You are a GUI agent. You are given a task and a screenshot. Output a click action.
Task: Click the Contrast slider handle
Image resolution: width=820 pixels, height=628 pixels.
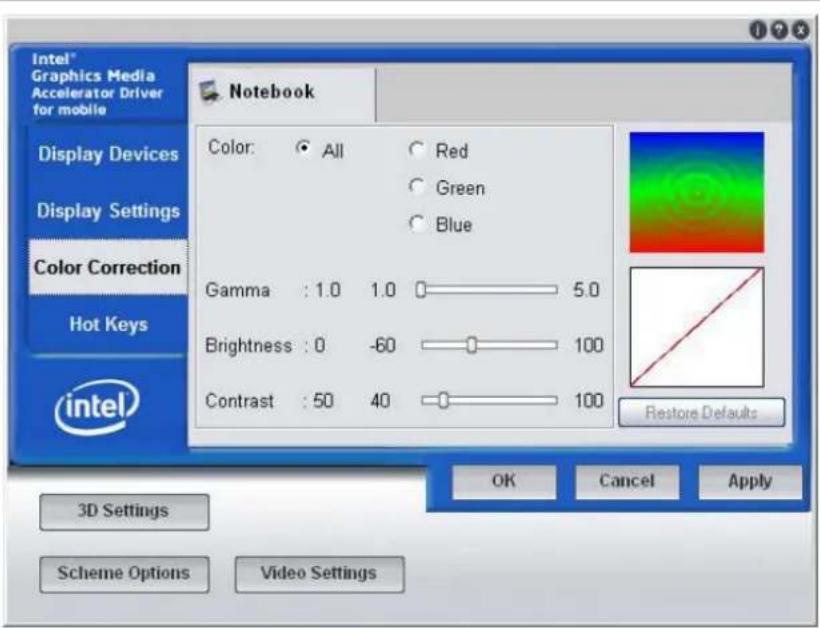(443, 401)
